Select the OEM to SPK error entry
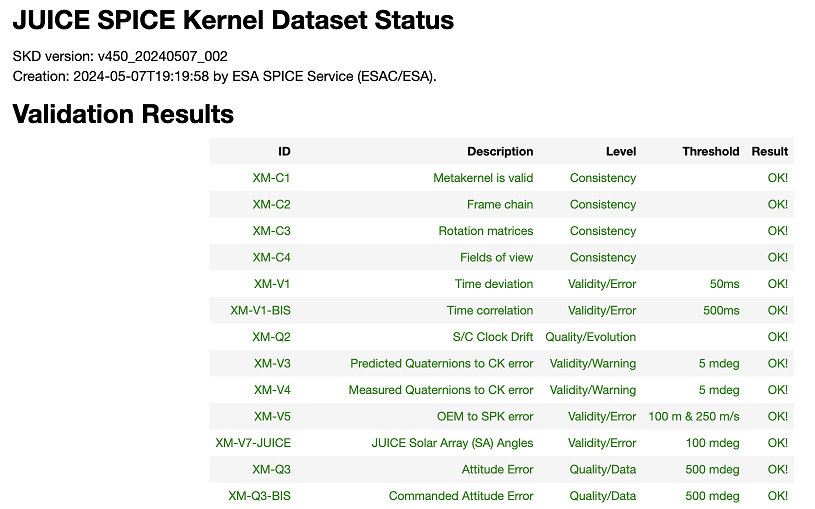 (485, 416)
